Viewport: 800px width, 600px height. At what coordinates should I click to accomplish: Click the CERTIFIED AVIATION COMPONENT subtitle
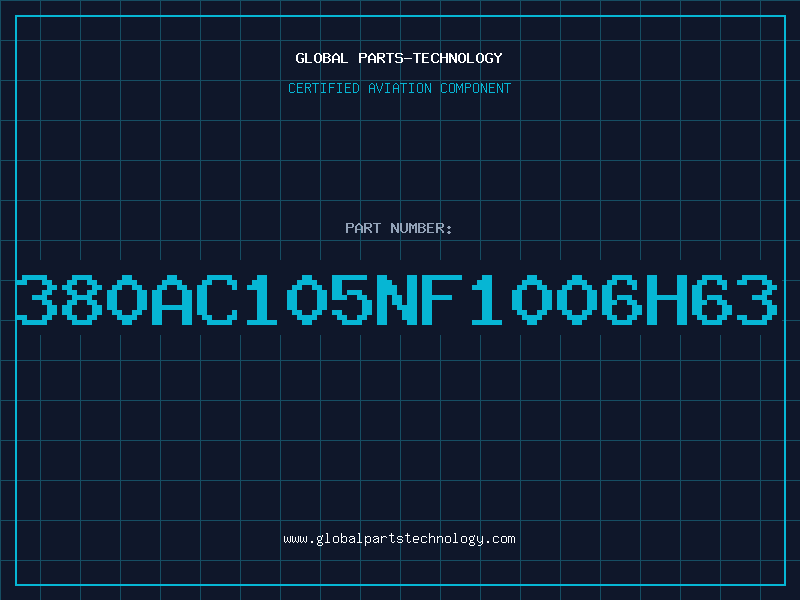click(x=399, y=88)
